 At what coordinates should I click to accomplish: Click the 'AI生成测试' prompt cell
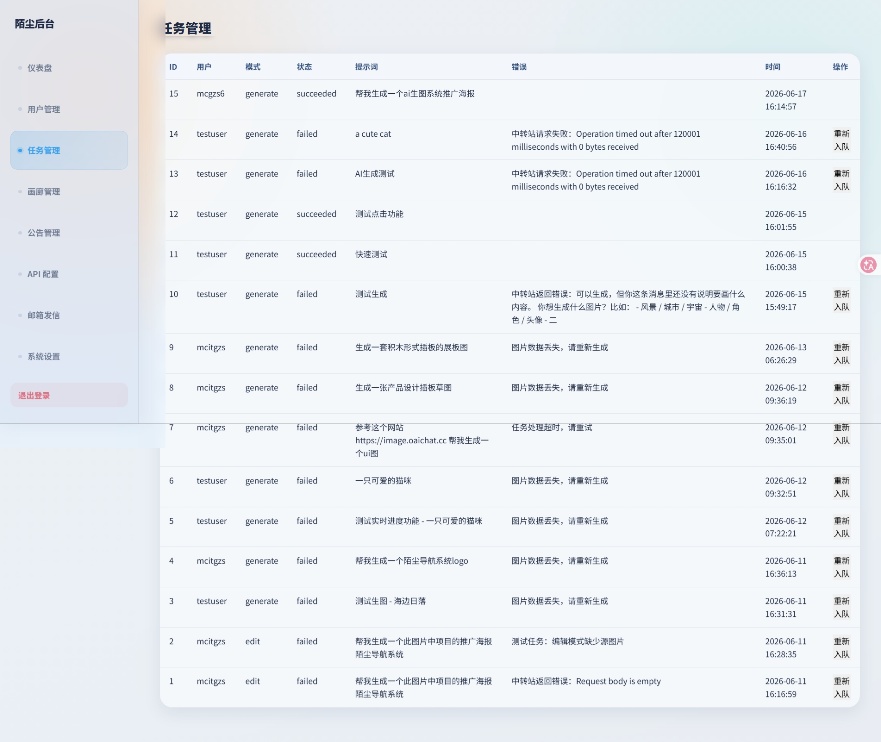pos(375,174)
